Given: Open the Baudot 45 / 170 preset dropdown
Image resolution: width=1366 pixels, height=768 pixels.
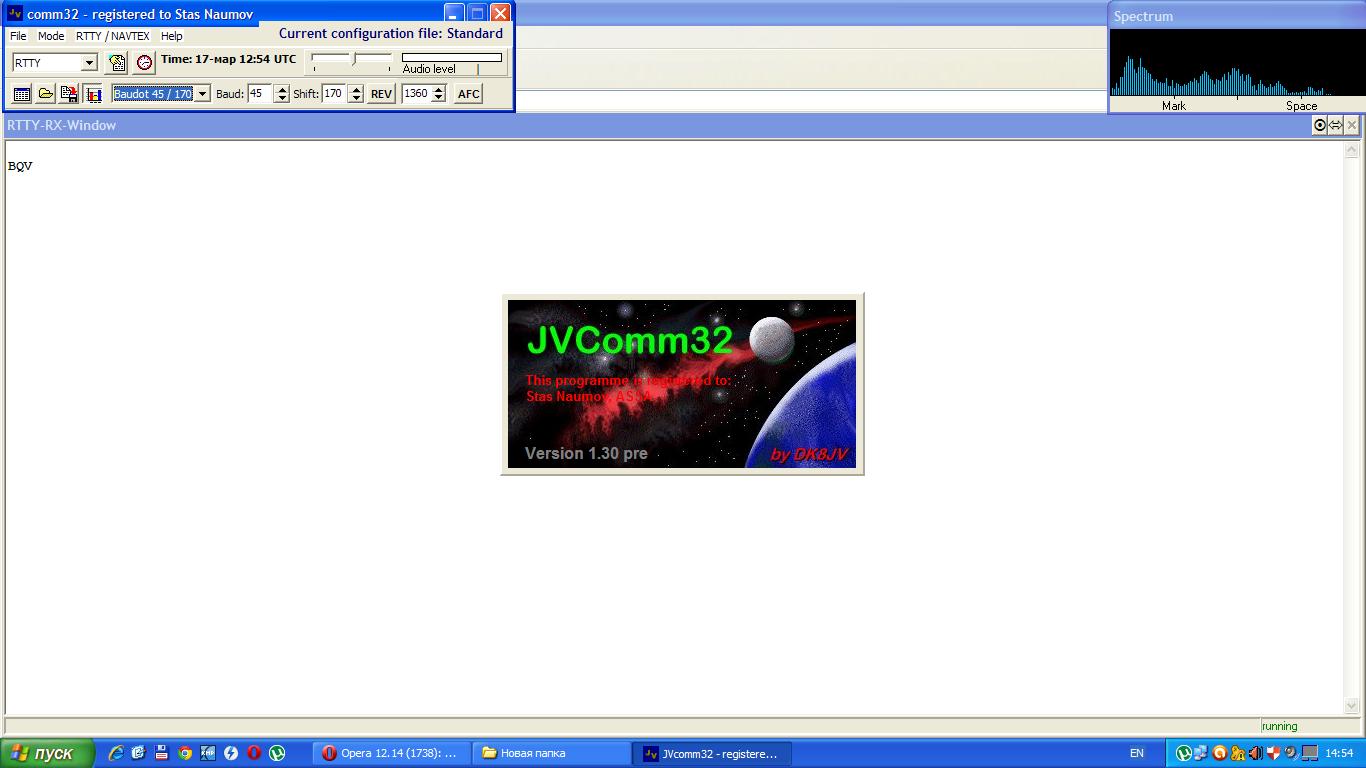Looking at the screenshot, I should coord(202,94).
